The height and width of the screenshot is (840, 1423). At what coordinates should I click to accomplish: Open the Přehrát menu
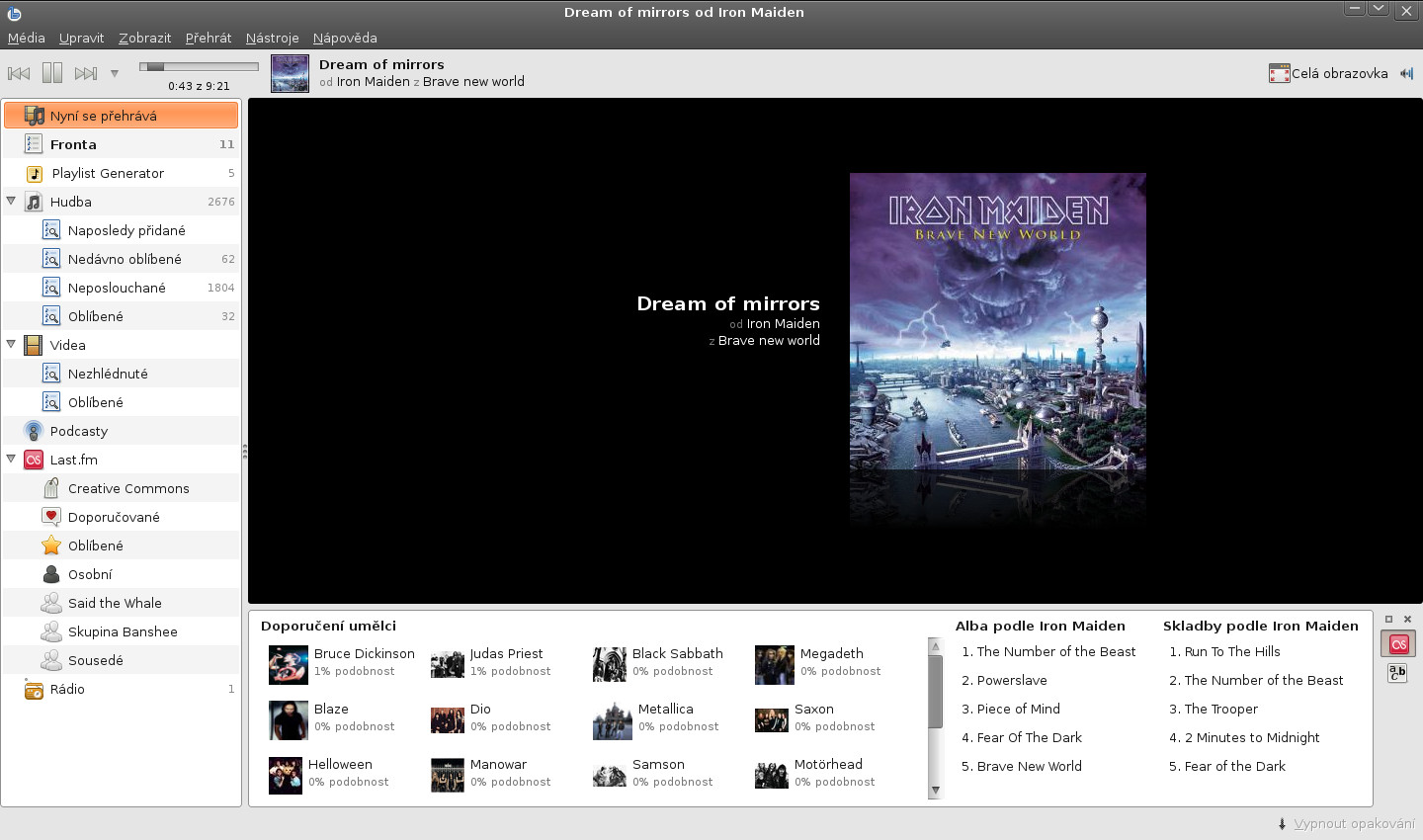point(209,38)
